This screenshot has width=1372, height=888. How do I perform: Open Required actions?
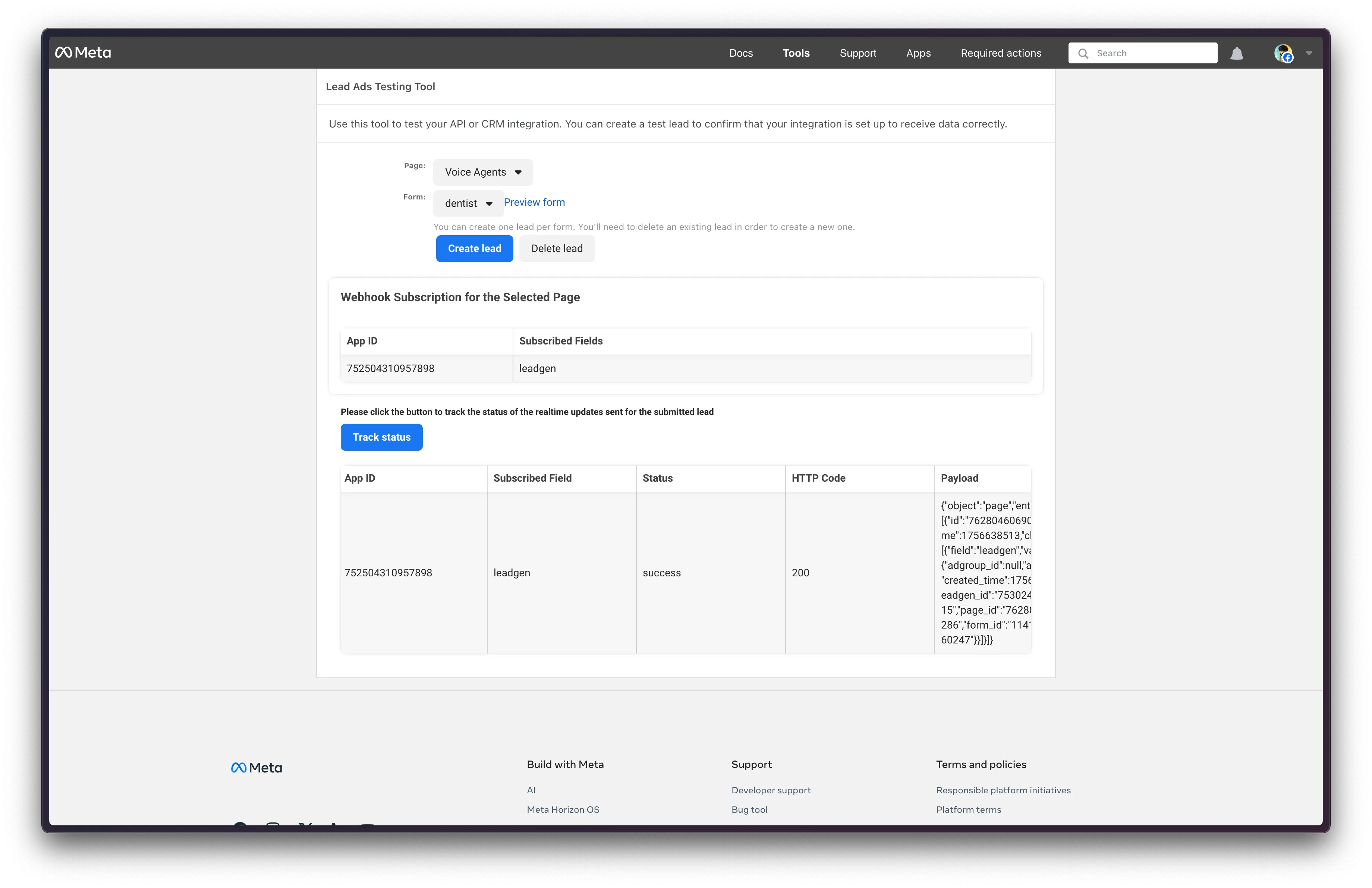pos(1001,53)
